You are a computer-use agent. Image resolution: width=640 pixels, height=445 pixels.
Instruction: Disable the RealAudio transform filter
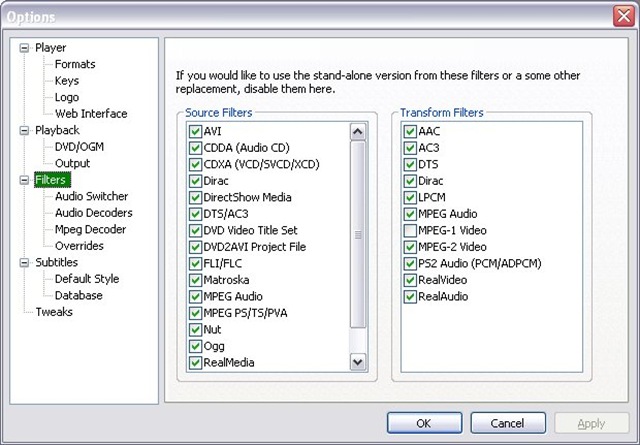pos(410,297)
